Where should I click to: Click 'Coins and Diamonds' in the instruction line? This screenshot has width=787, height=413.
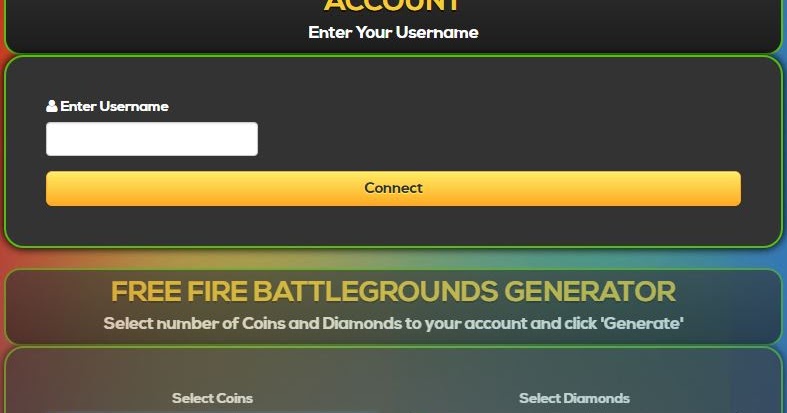(322, 323)
